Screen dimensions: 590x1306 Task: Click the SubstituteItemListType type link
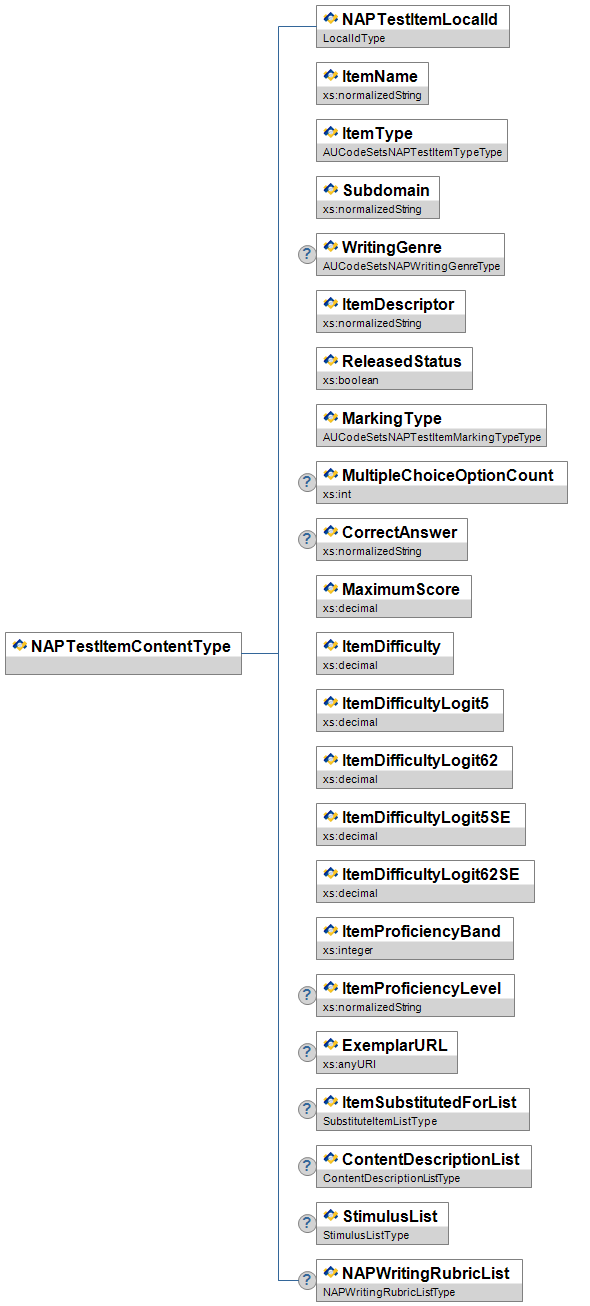pyautogui.click(x=380, y=1121)
